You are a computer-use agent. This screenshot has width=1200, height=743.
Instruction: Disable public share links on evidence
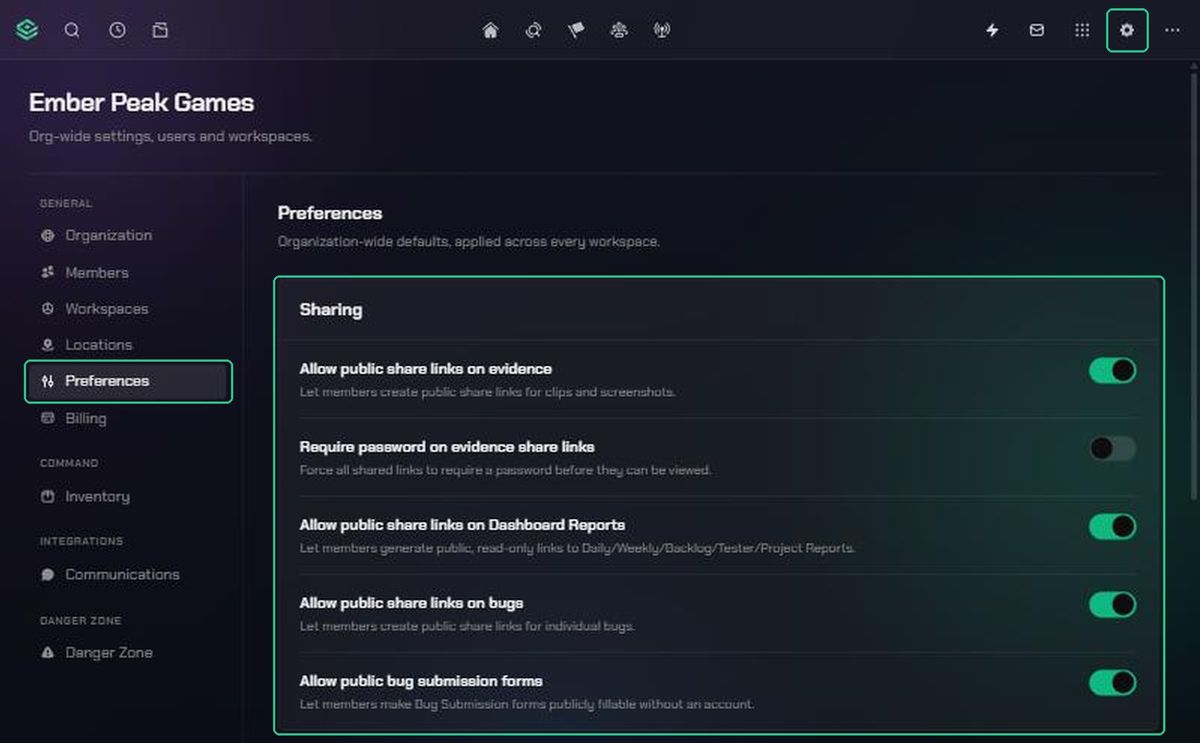pyautogui.click(x=1112, y=371)
